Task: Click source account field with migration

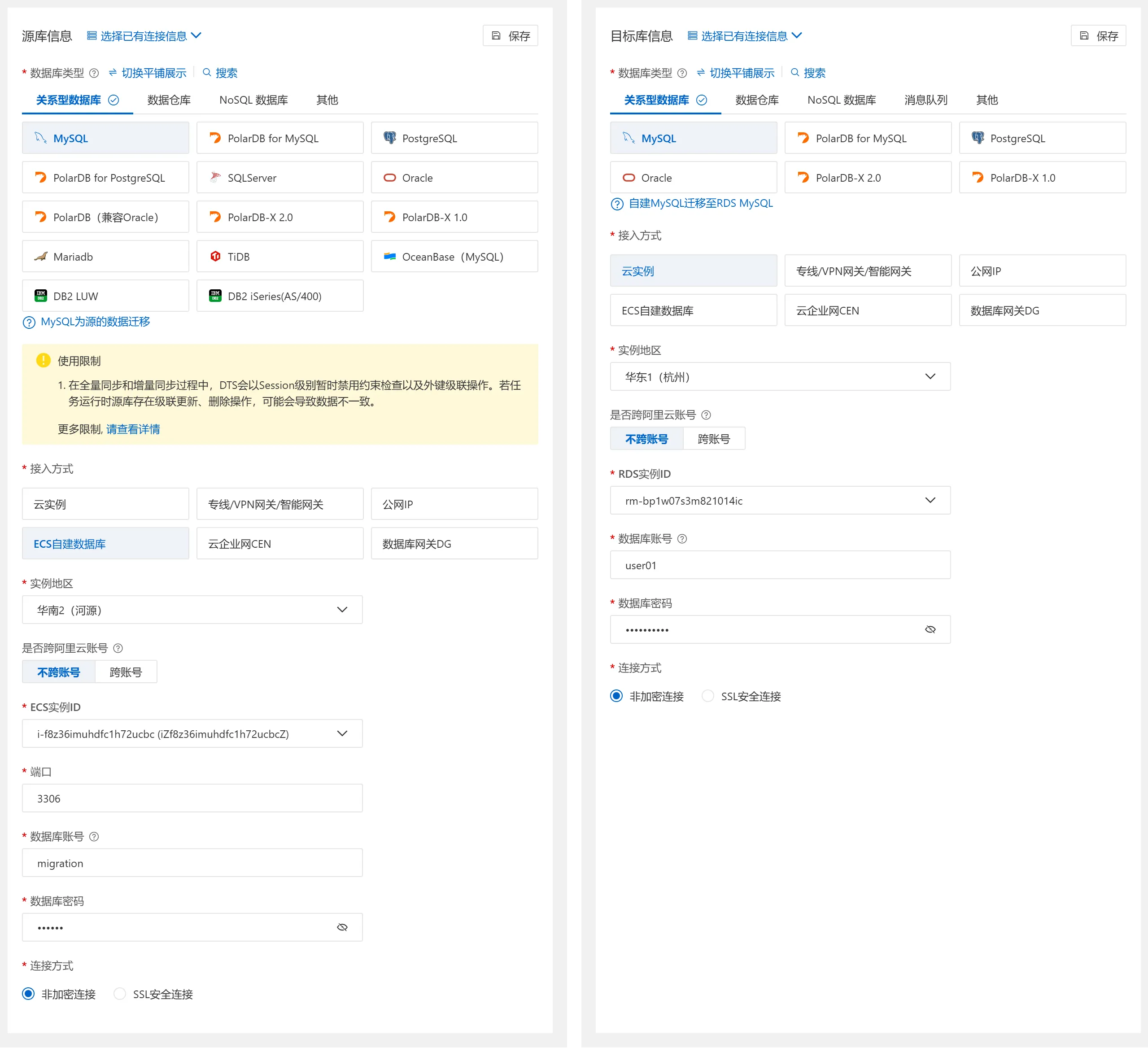Action: (192, 863)
